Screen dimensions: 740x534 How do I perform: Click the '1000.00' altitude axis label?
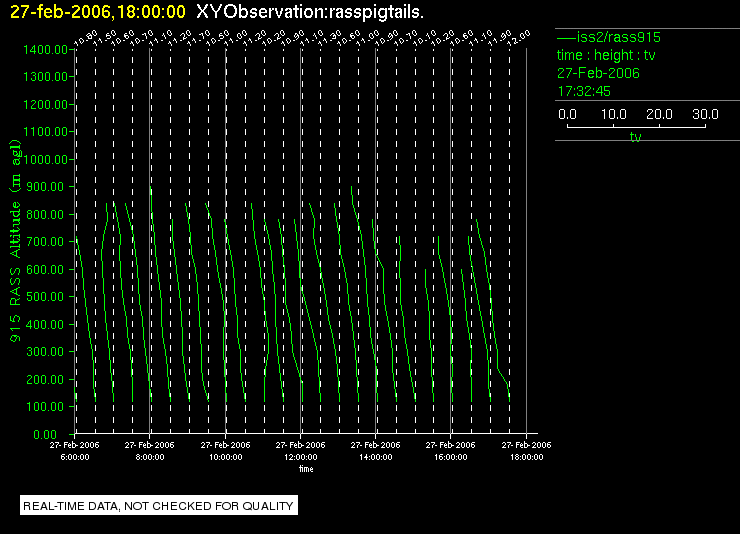coord(45,159)
